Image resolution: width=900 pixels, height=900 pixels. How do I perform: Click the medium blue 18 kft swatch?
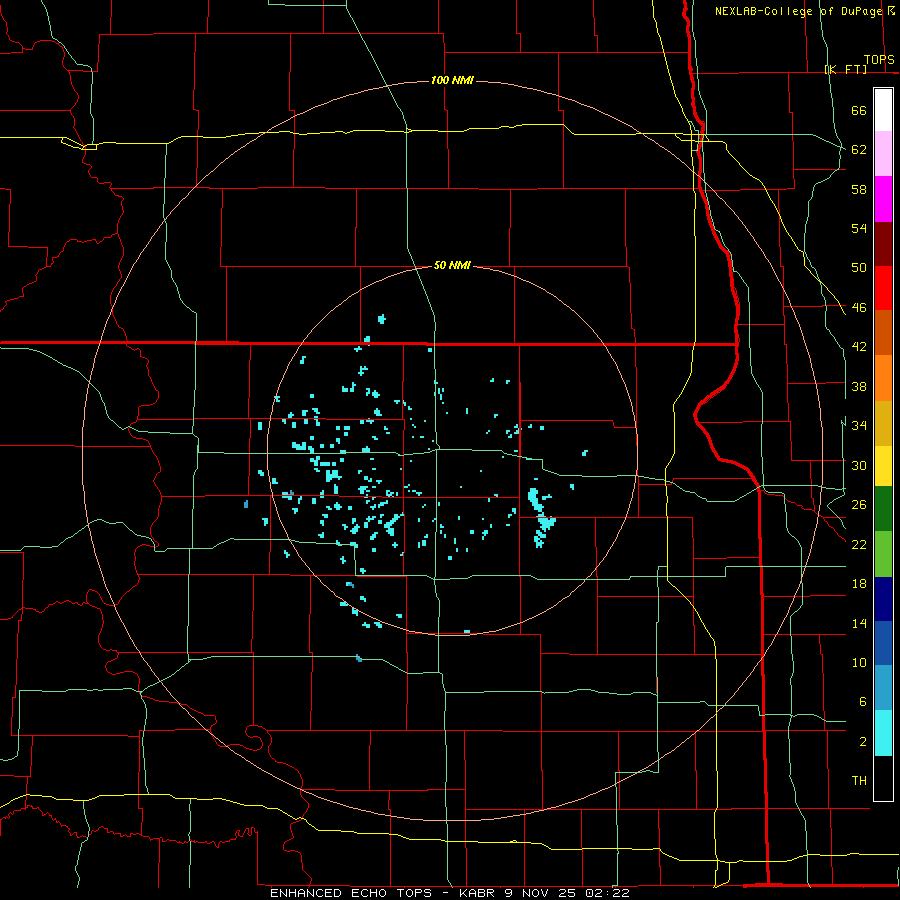click(x=883, y=643)
